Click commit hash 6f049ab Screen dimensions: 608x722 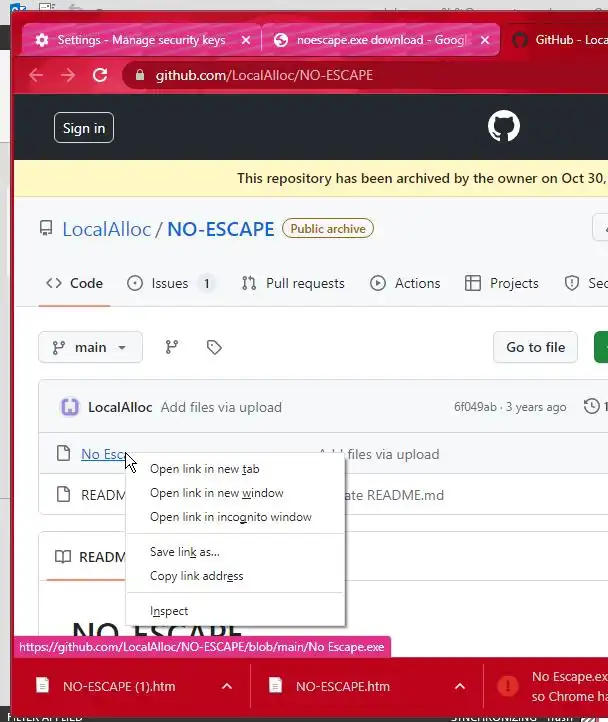coord(475,407)
